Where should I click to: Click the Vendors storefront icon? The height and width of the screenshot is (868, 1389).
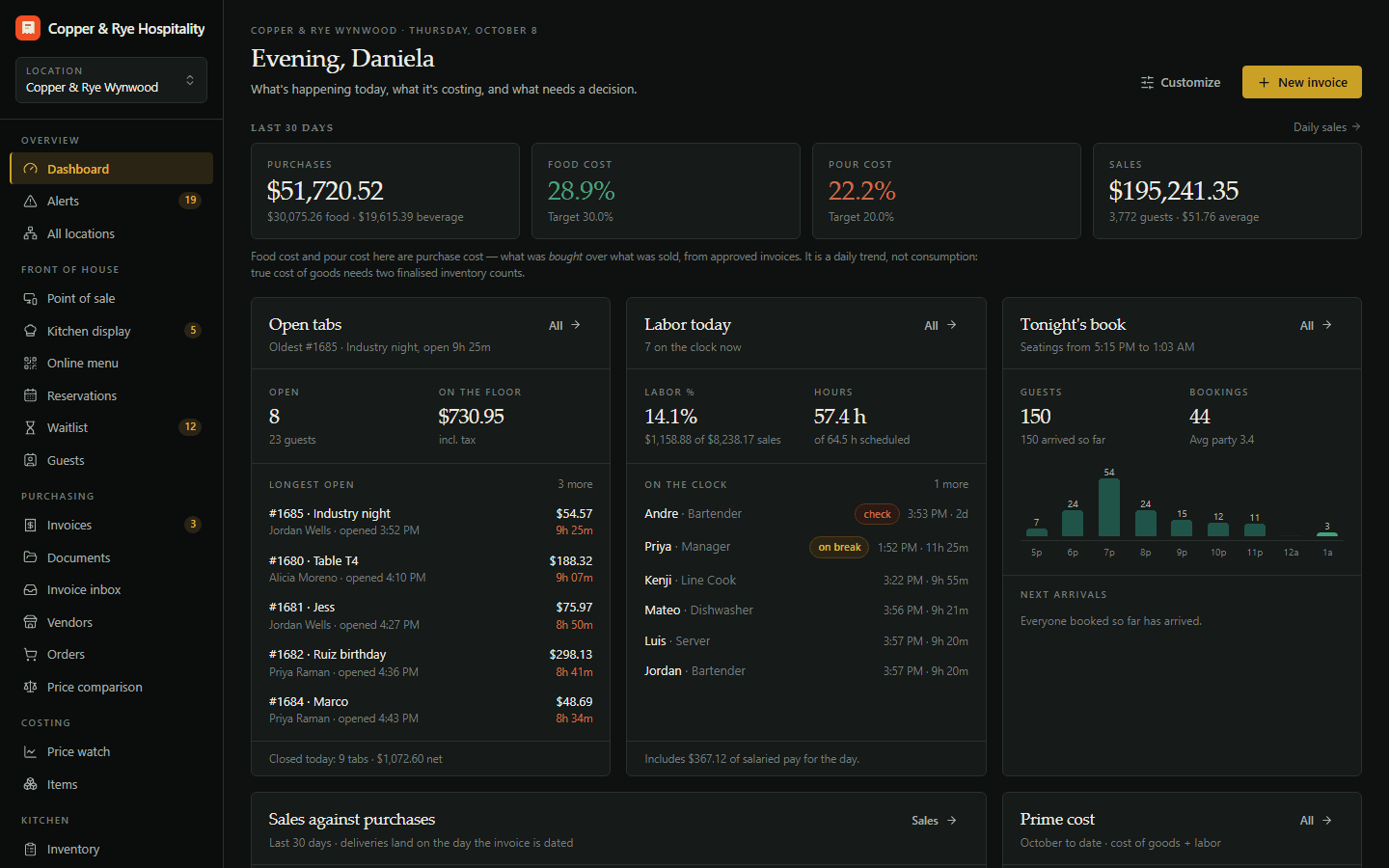point(30,622)
